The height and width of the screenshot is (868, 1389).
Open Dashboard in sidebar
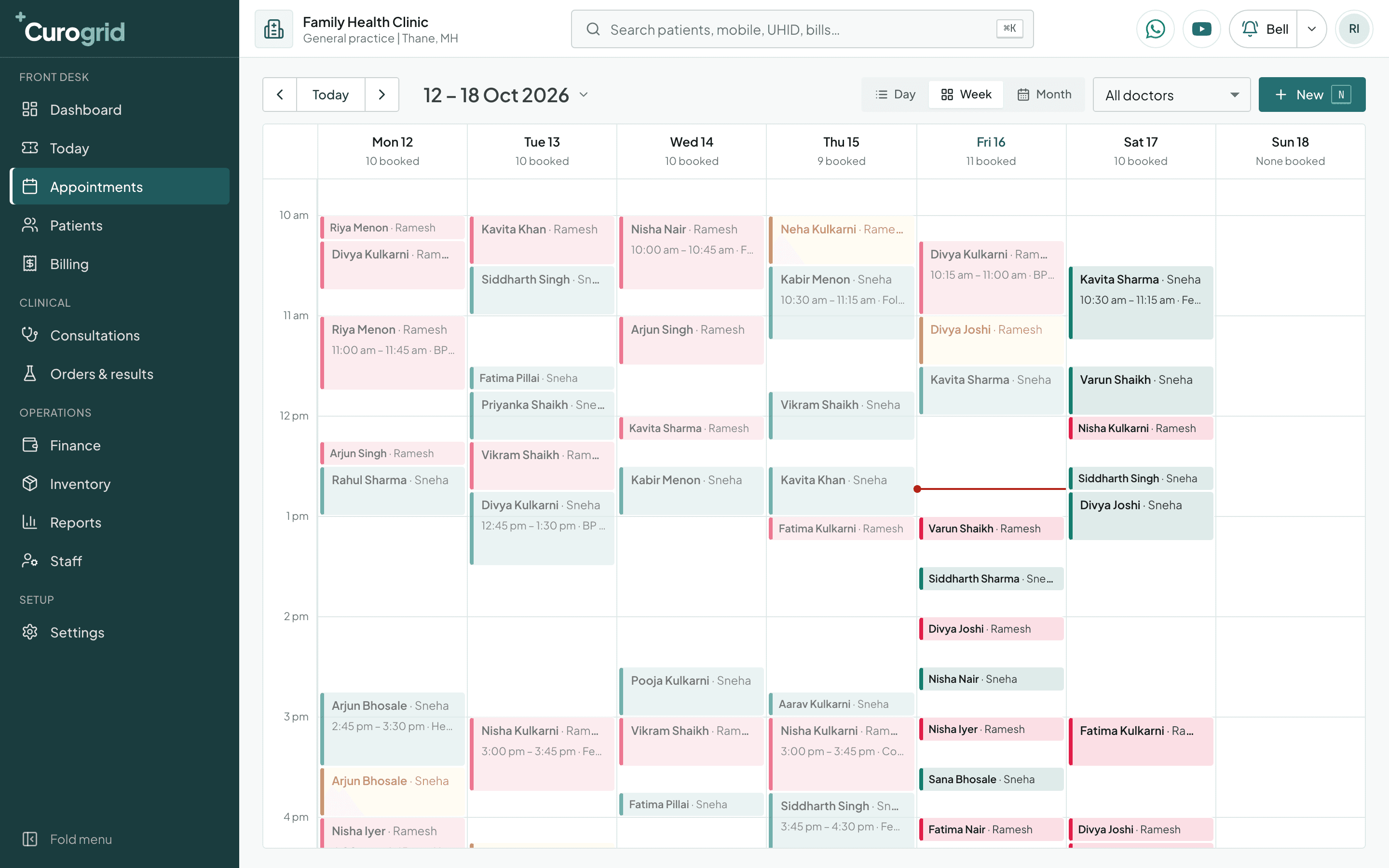120,109
